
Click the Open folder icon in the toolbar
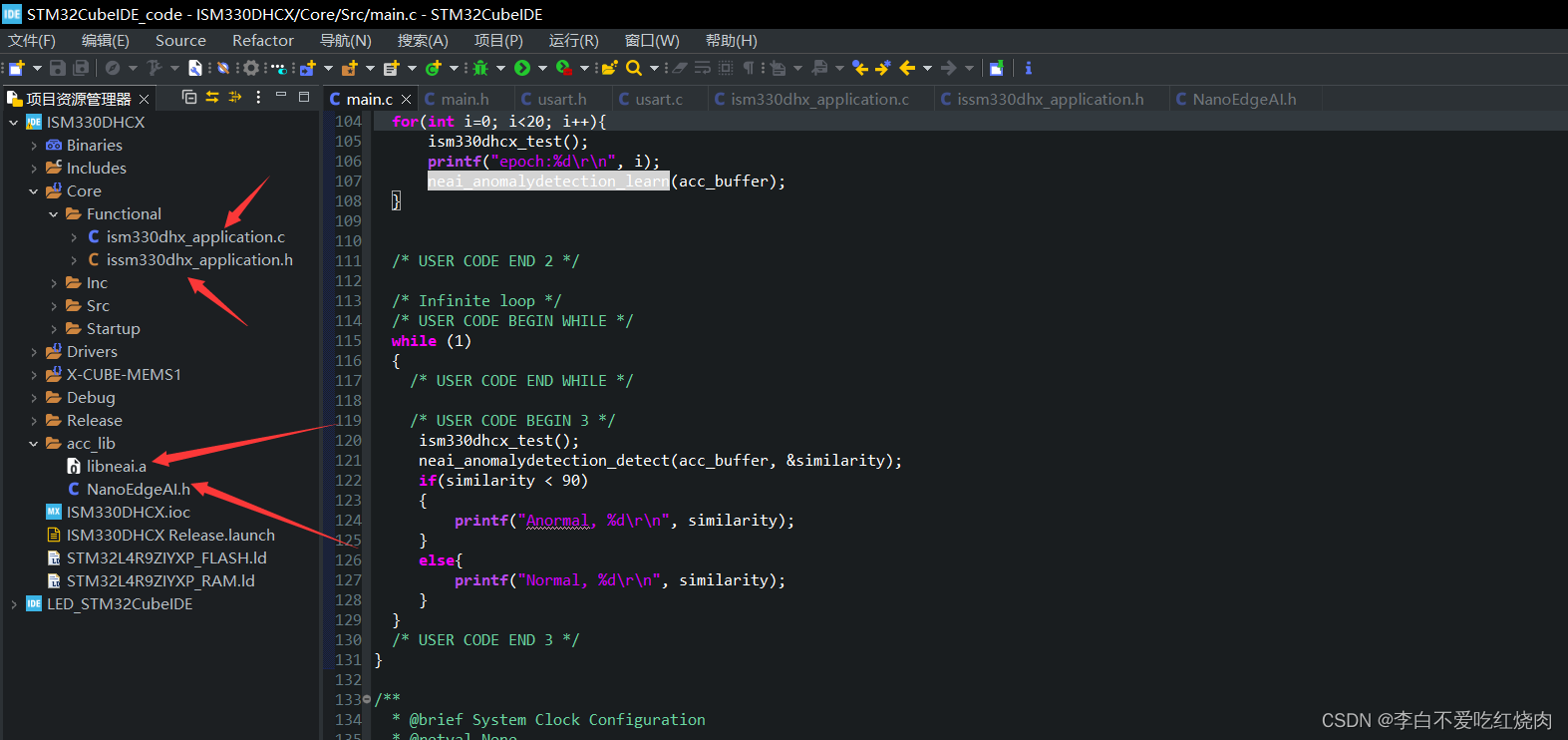tap(610, 68)
